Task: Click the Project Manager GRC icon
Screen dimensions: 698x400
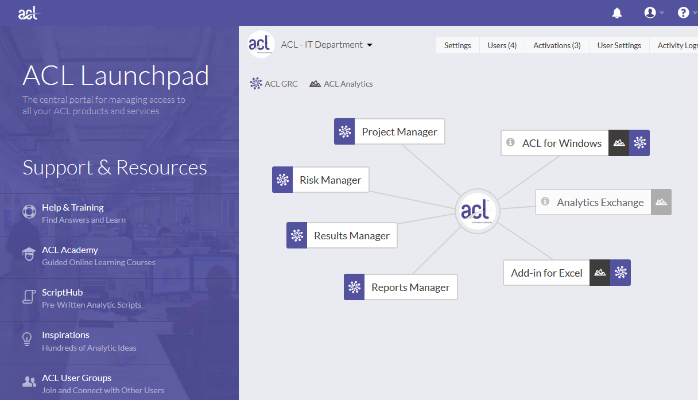Action: [x=345, y=131]
